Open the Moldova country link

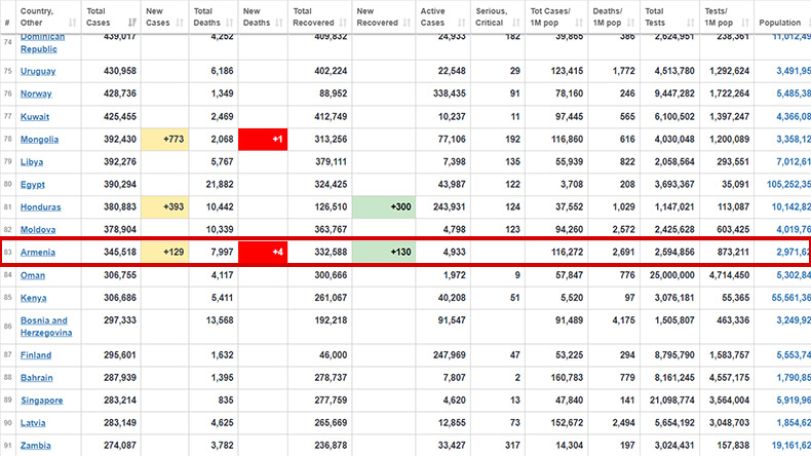pyautogui.click(x=38, y=230)
